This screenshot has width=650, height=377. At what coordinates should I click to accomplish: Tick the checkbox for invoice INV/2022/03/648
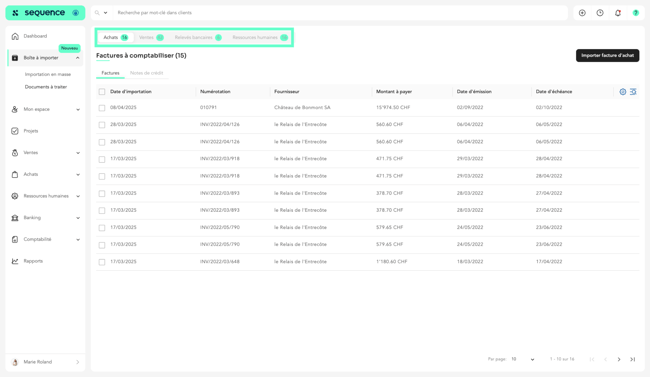coord(102,262)
